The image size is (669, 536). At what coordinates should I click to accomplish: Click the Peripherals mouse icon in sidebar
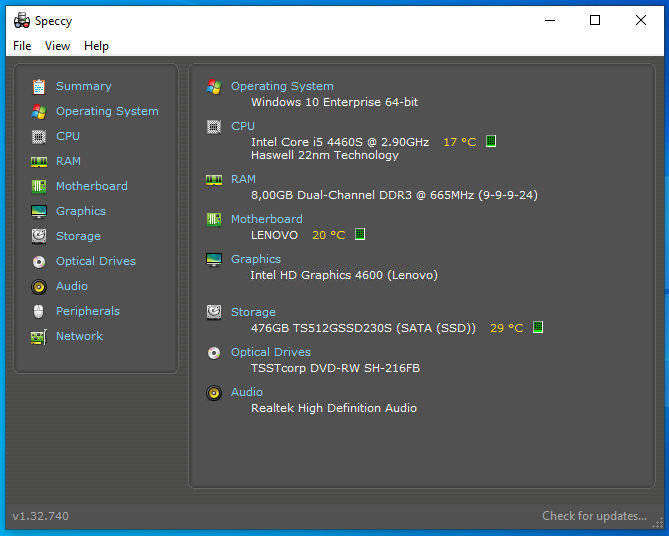click(39, 311)
